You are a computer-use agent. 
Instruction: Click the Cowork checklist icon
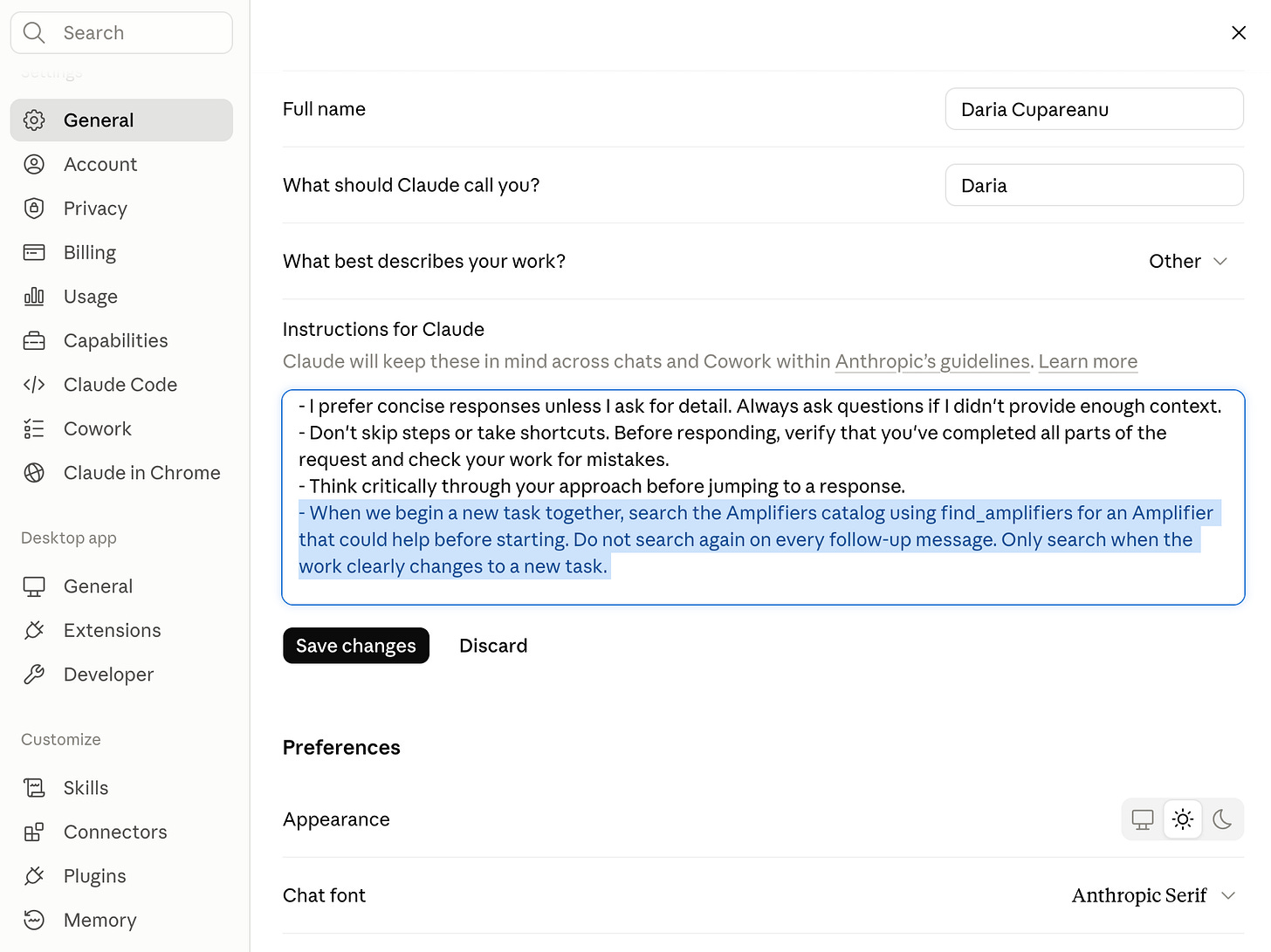tap(34, 428)
